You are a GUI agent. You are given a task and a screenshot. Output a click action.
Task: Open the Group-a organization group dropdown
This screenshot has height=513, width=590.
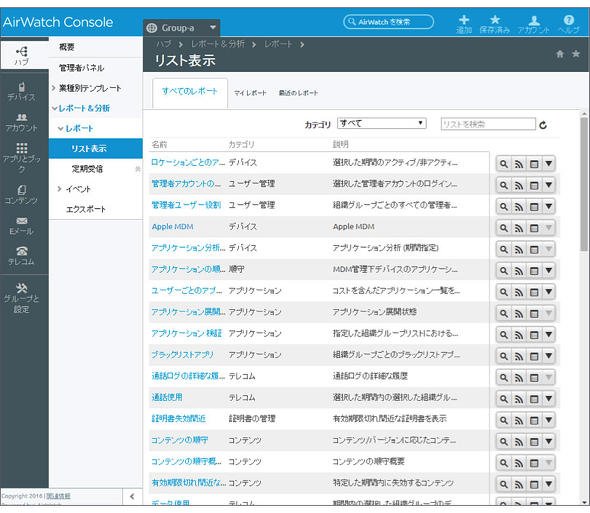(181, 28)
